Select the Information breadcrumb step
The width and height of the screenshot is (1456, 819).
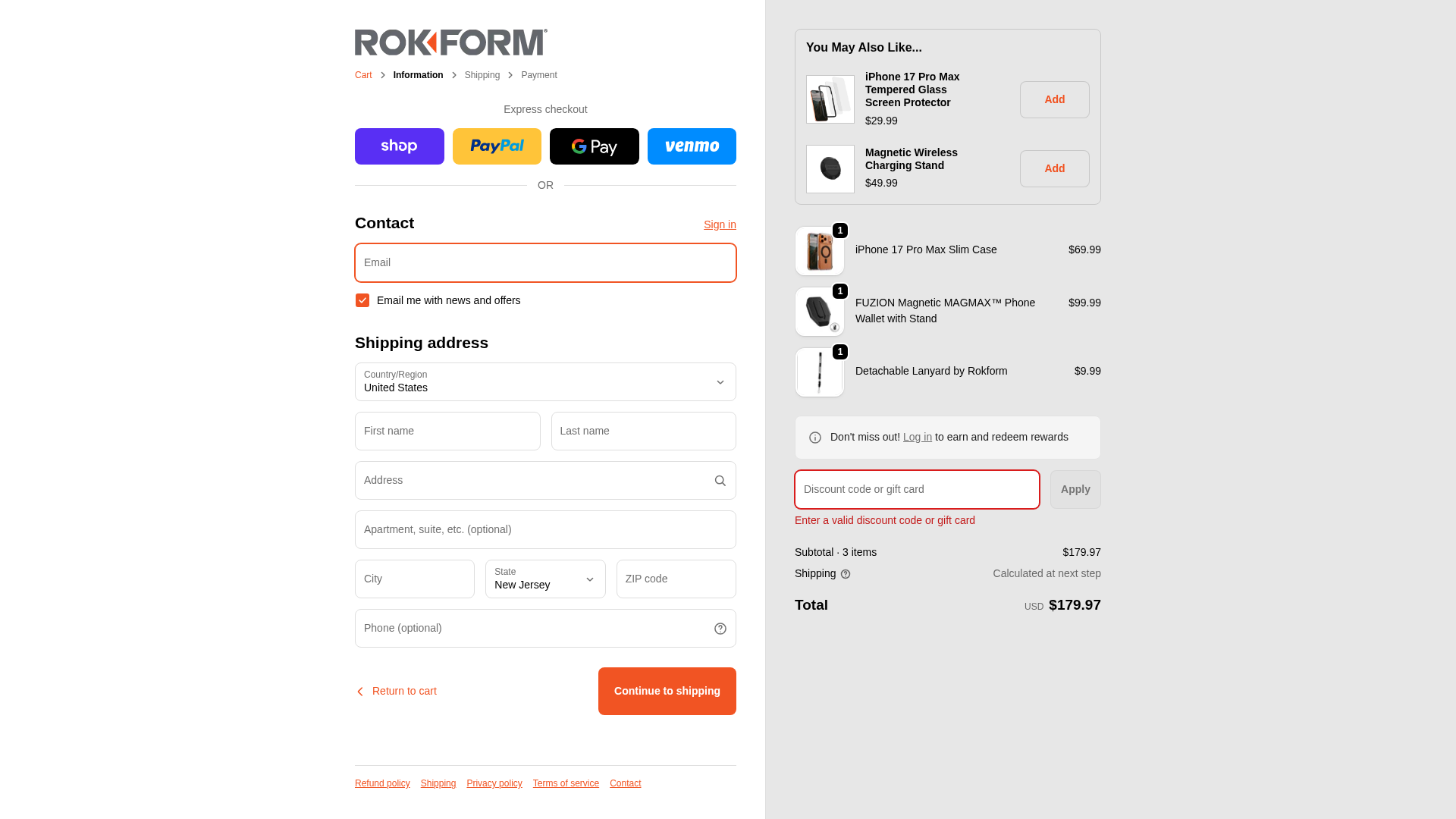point(418,75)
